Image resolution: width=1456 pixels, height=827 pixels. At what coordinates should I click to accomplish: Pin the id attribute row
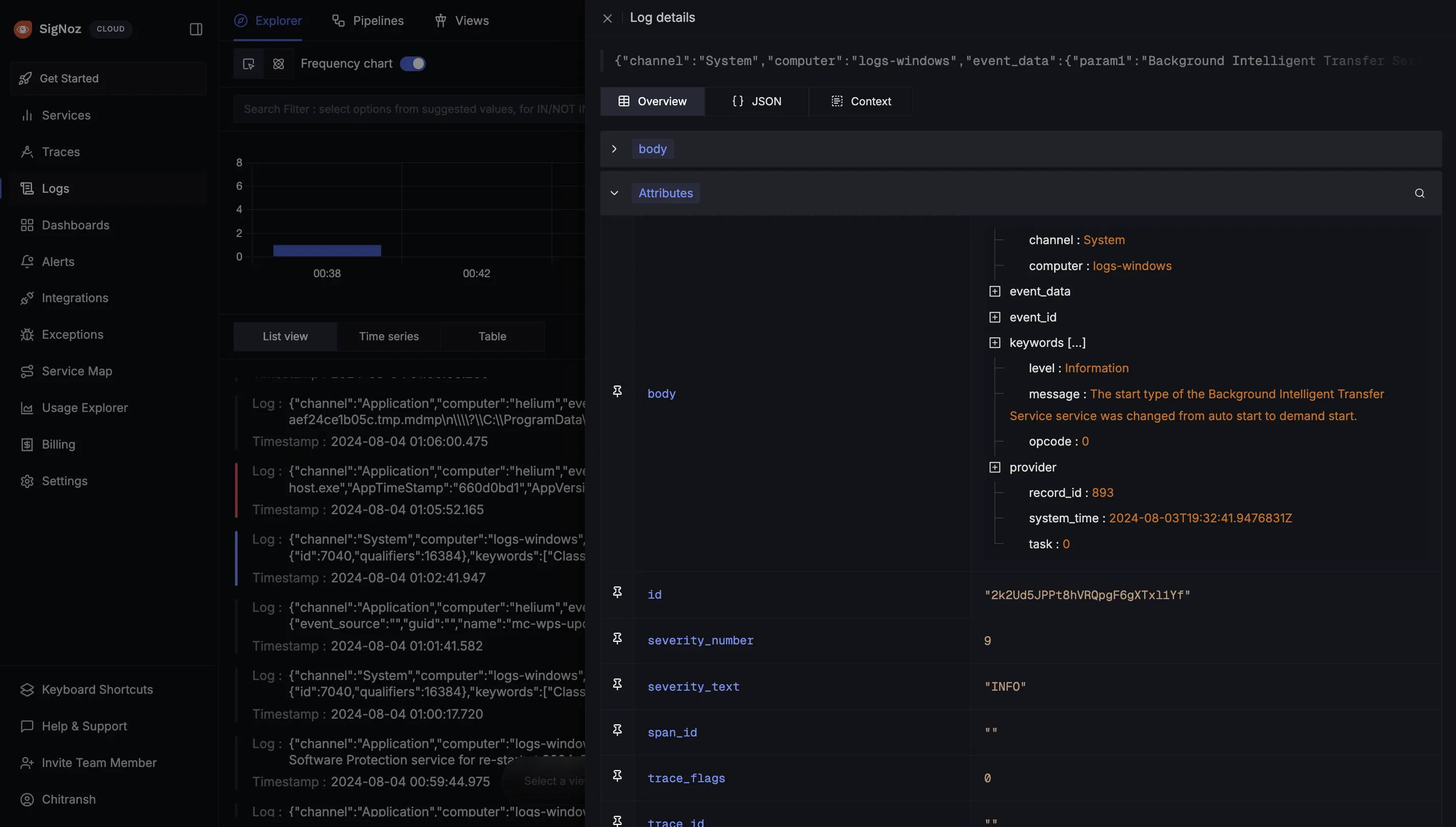coord(617,592)
